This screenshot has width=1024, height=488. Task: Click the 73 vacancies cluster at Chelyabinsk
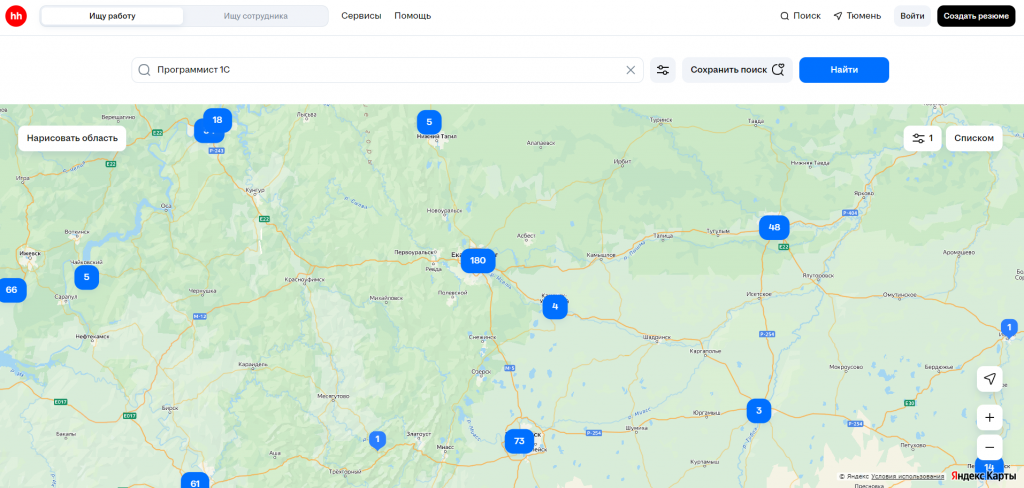[x=519, y=441]
